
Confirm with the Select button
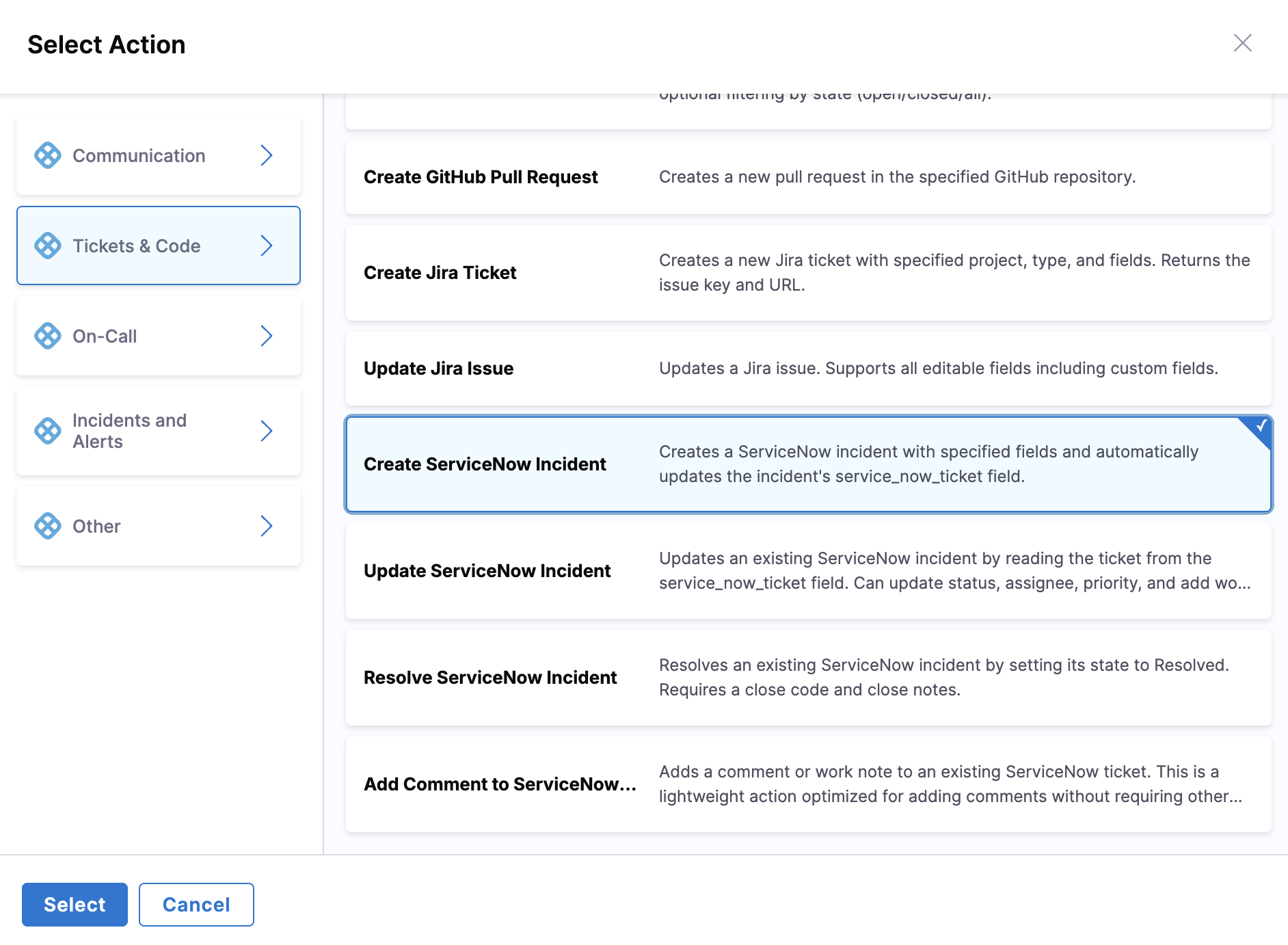[75, 905]
